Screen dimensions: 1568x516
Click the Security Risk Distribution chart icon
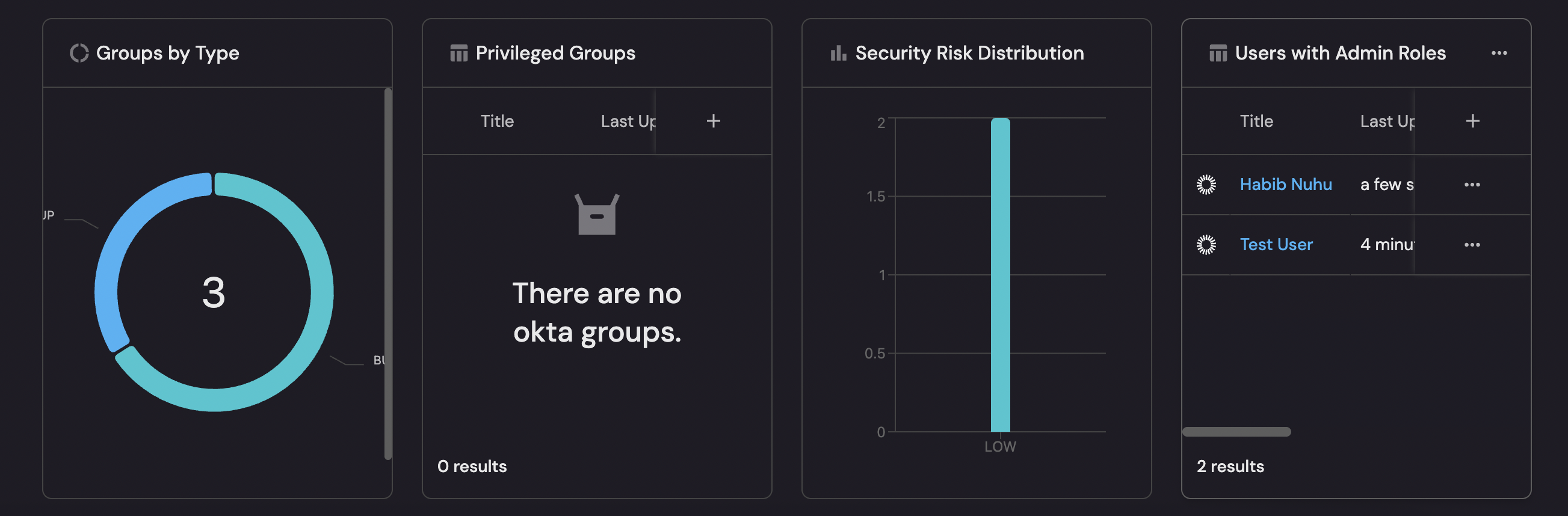[838, 54]
